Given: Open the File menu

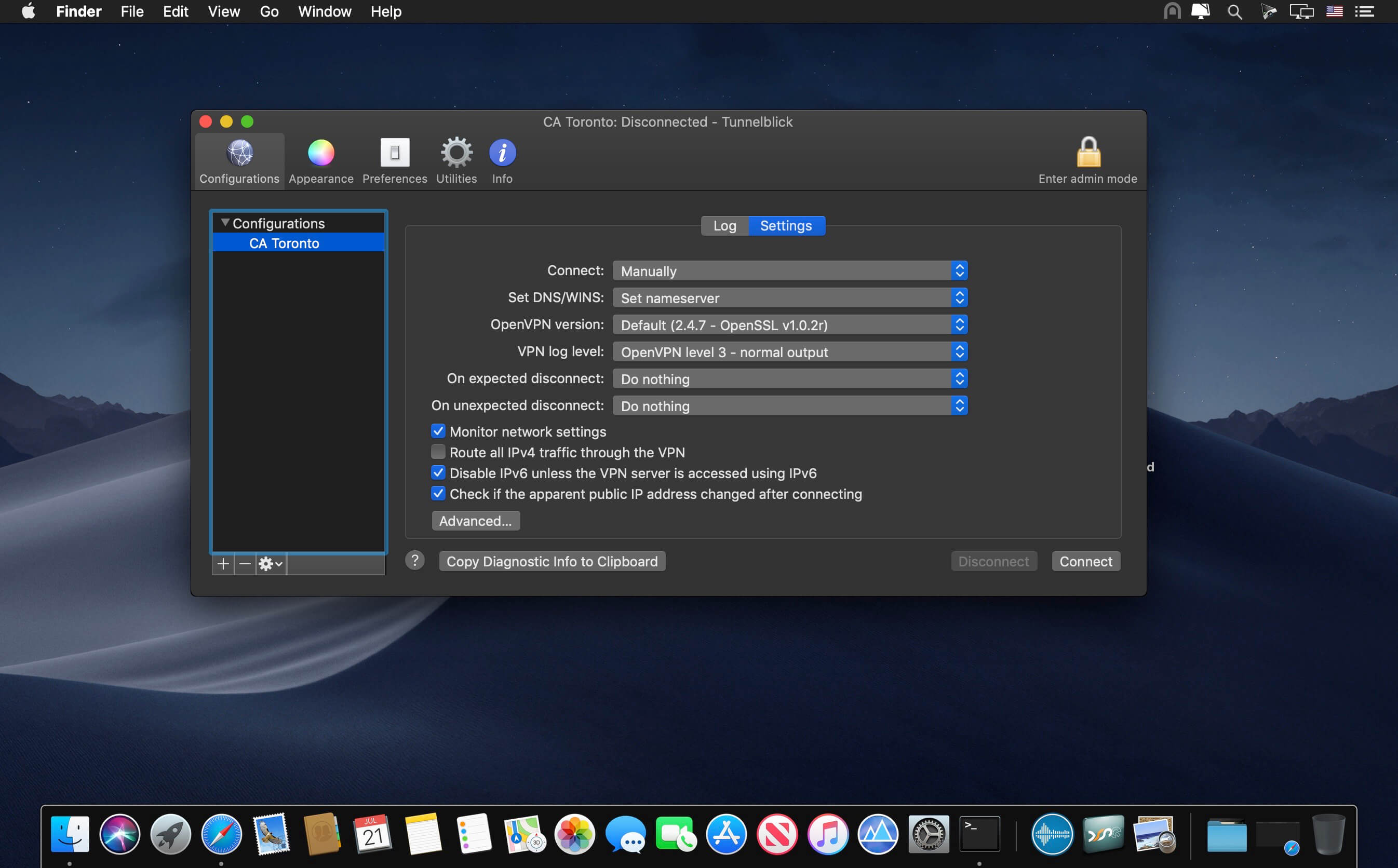Looking at the screenshot, I should coord(132,11).
